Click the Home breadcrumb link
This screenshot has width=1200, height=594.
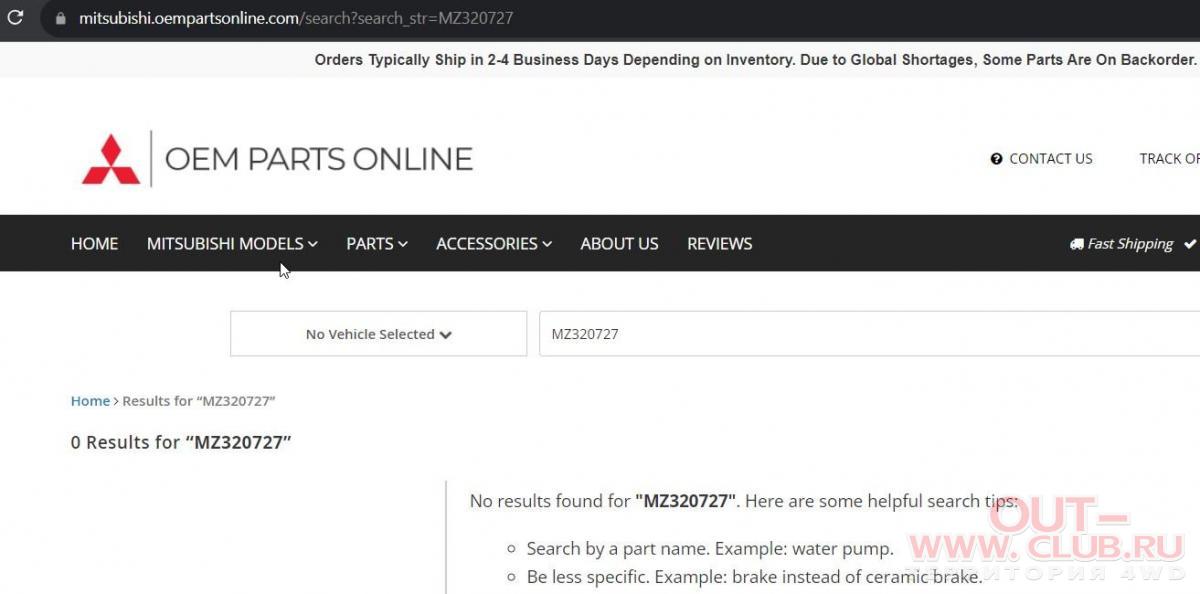[x=90, y=401]
